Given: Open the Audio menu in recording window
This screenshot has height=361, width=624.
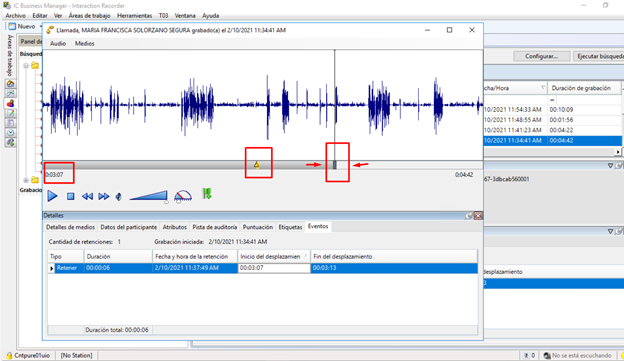Looking at the screenshot, I should (x=58, y=43).
